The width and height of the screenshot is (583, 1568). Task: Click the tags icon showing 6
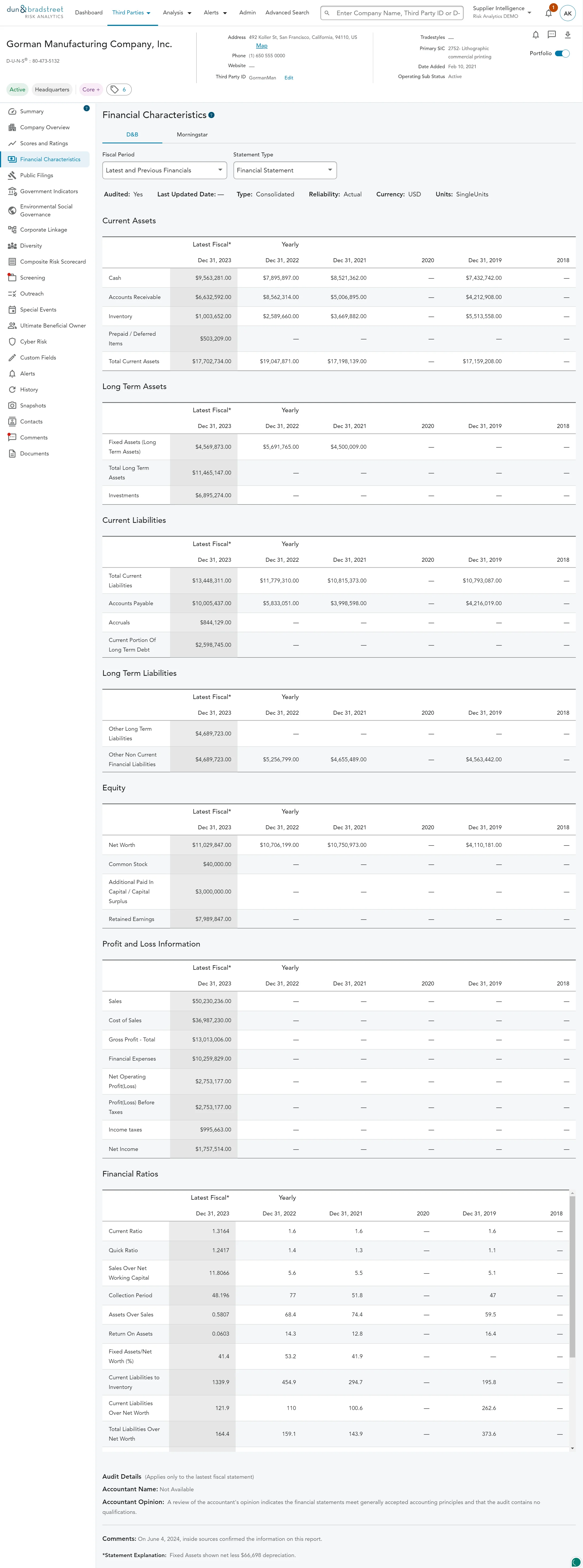tap(119, 90)
